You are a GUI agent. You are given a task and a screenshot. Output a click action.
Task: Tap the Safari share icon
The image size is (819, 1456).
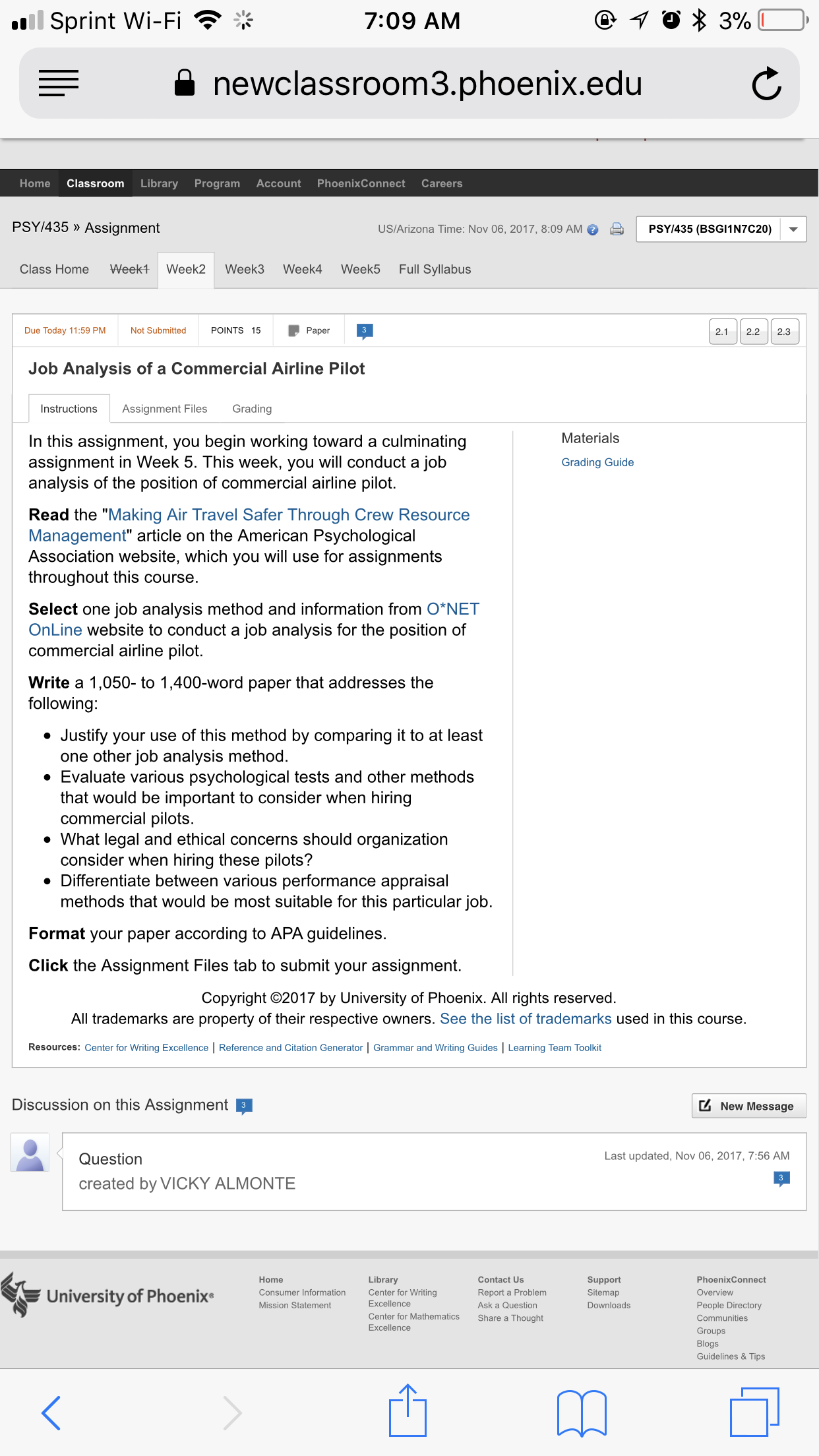point(408,1410)
